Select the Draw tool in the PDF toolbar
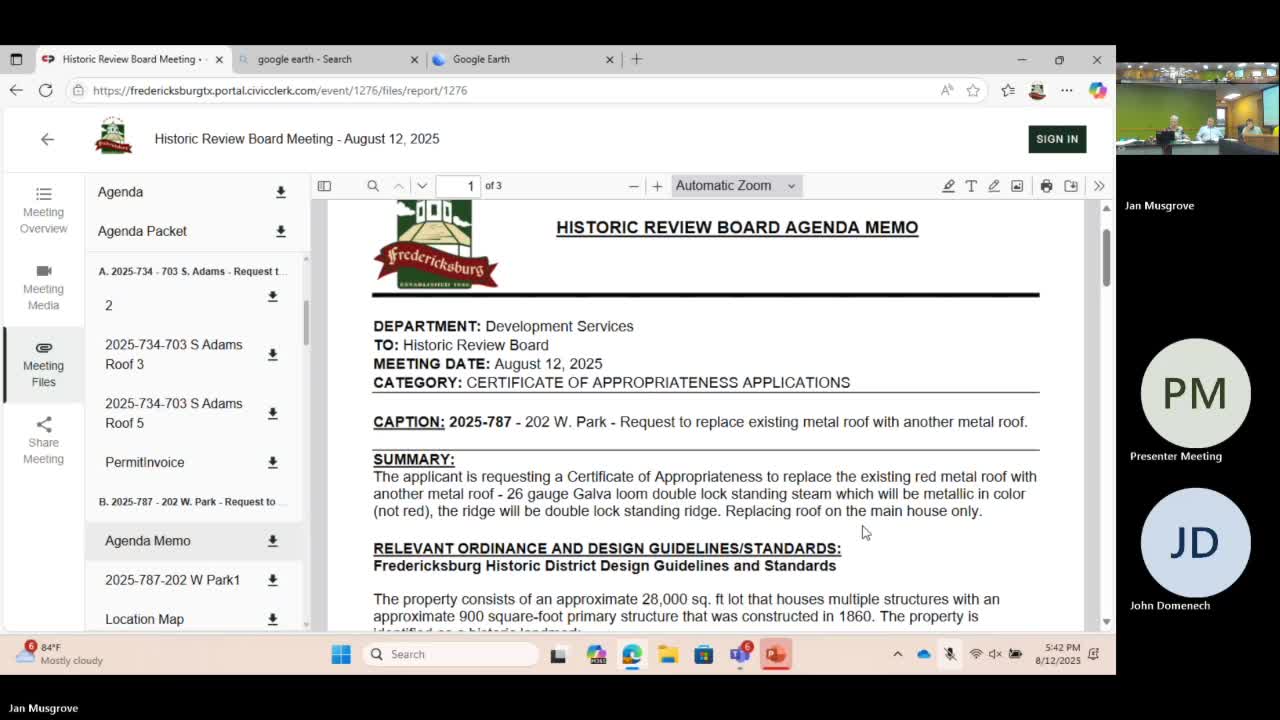Screen dimensions: 1280x720 (993, 185)
